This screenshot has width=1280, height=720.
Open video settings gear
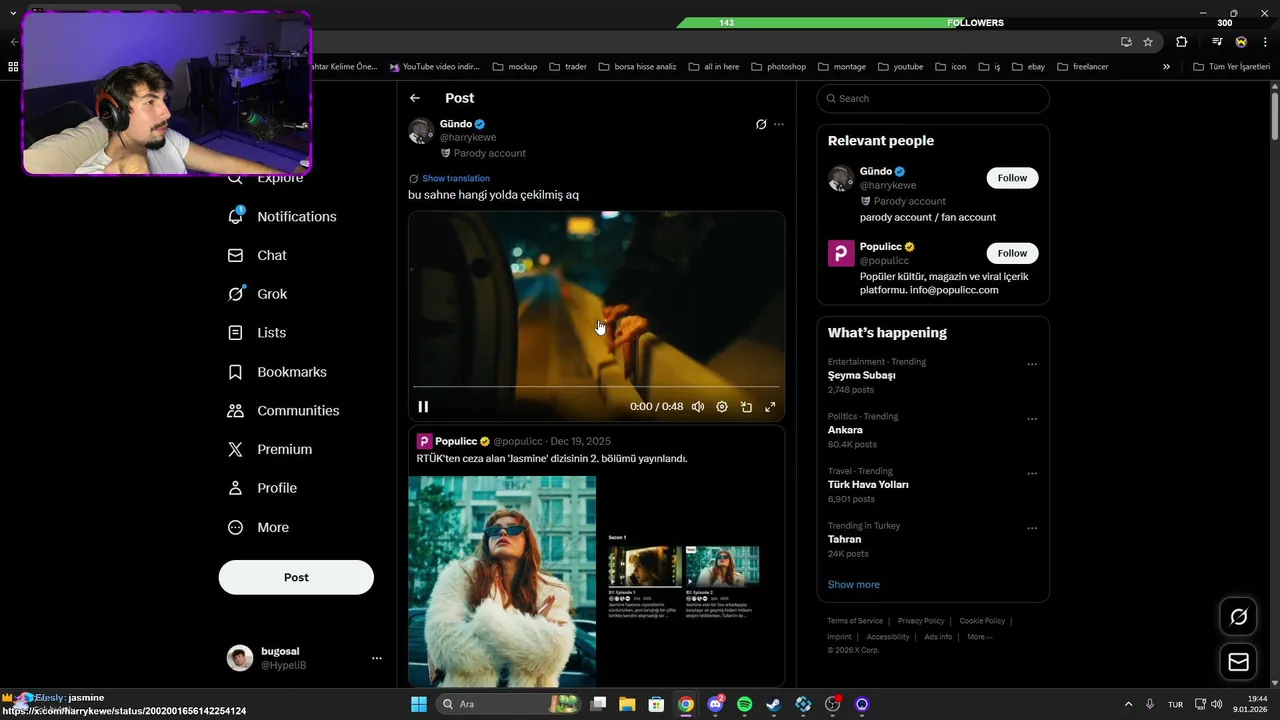point(722,407)
